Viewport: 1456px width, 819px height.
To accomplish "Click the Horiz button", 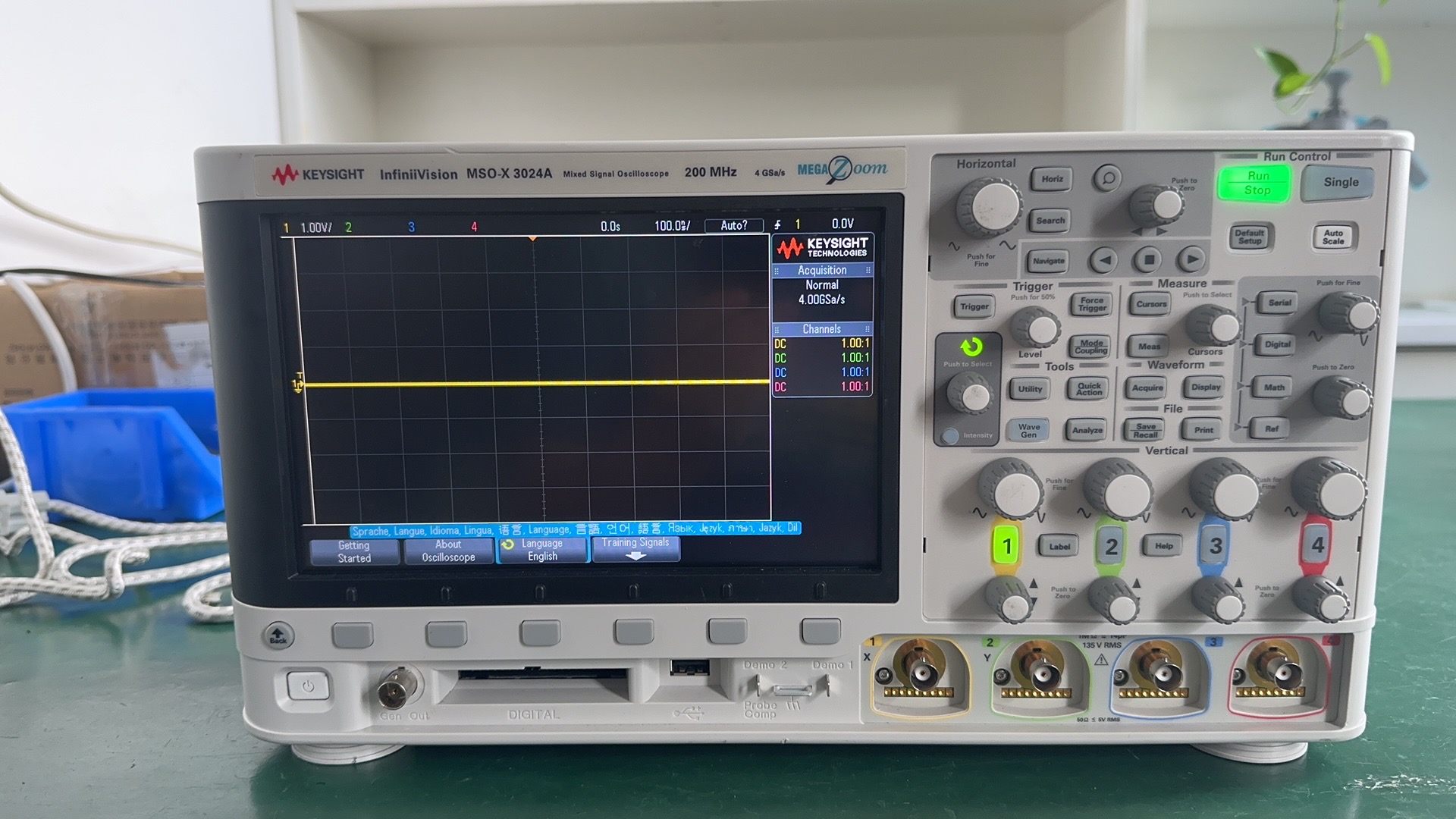I will [x=1051, y=179].
